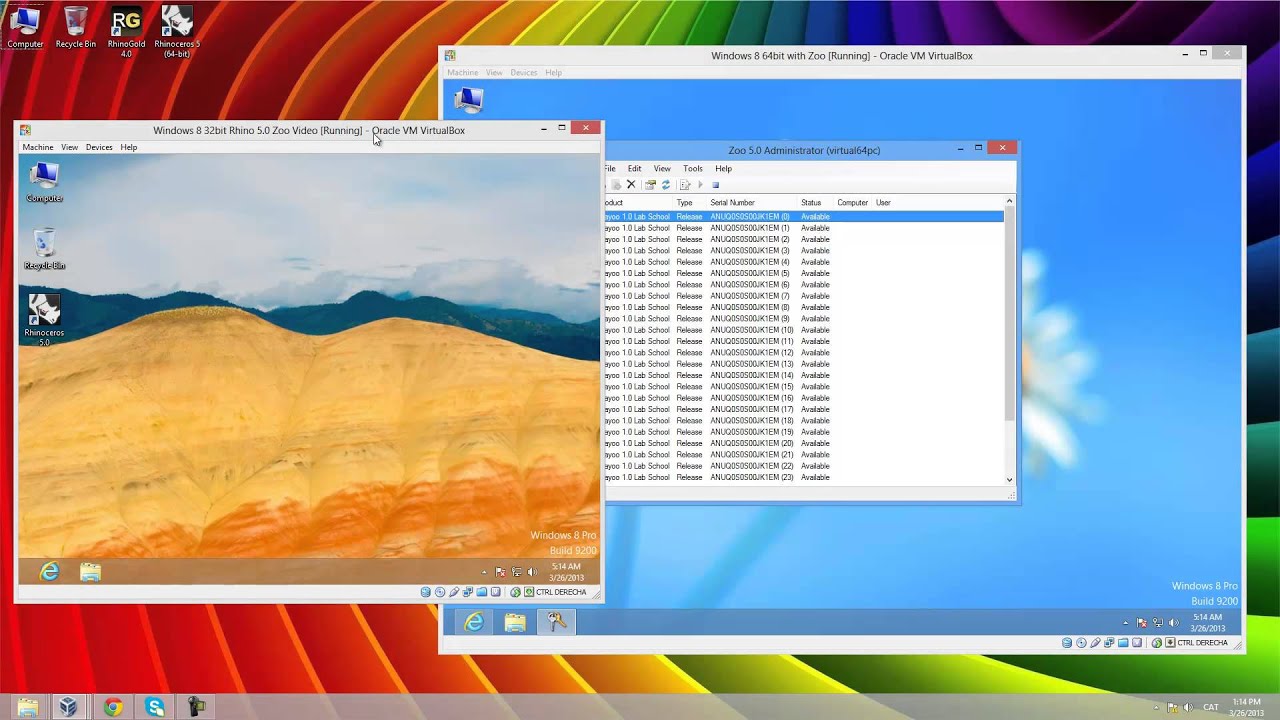1280x720 pixels.
Task: Sort by User column header
Action: (x=883, y=203)
